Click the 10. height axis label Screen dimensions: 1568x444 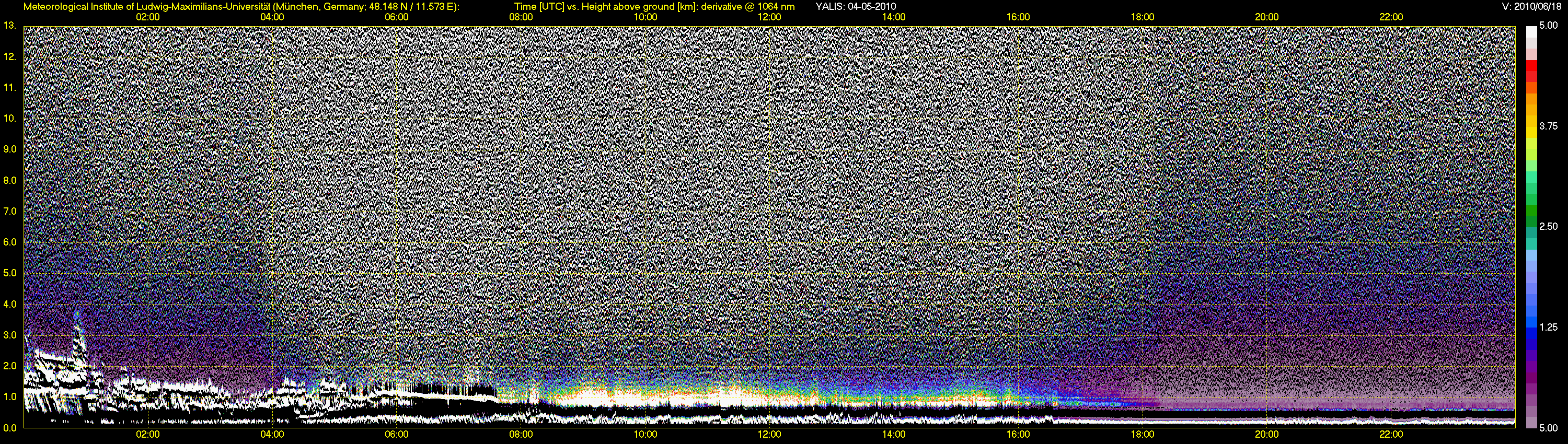pyautogui.click(x=10, y=119)
